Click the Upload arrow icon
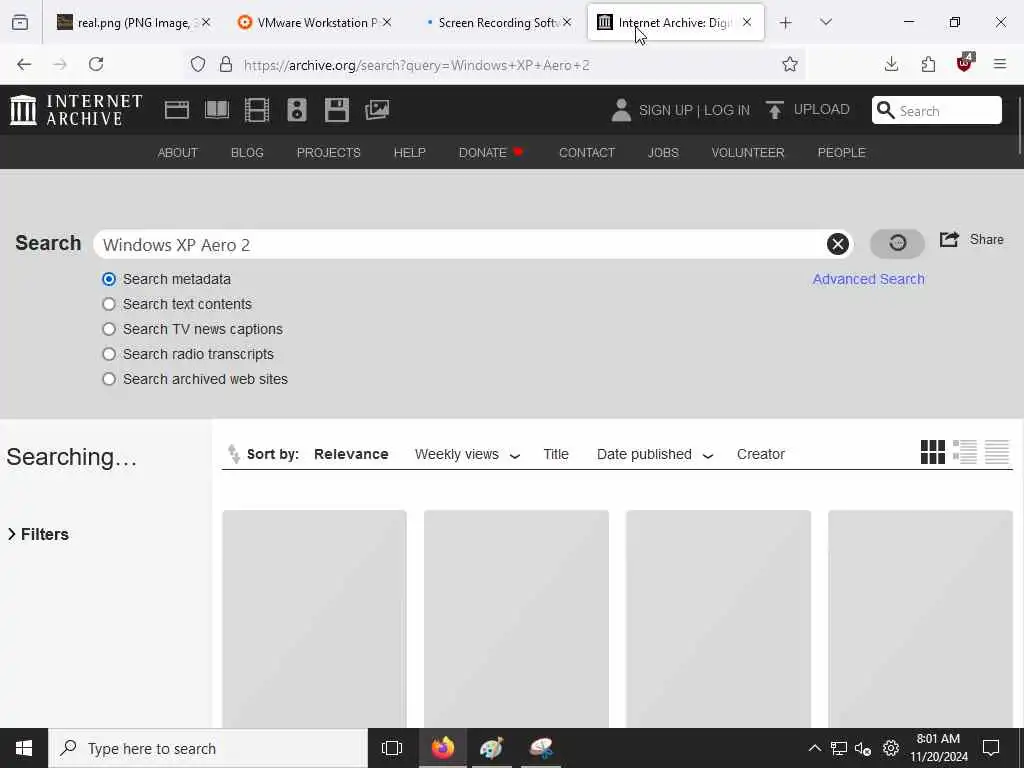The width and height of the screenshot is (1024, 768). point(775,110)
